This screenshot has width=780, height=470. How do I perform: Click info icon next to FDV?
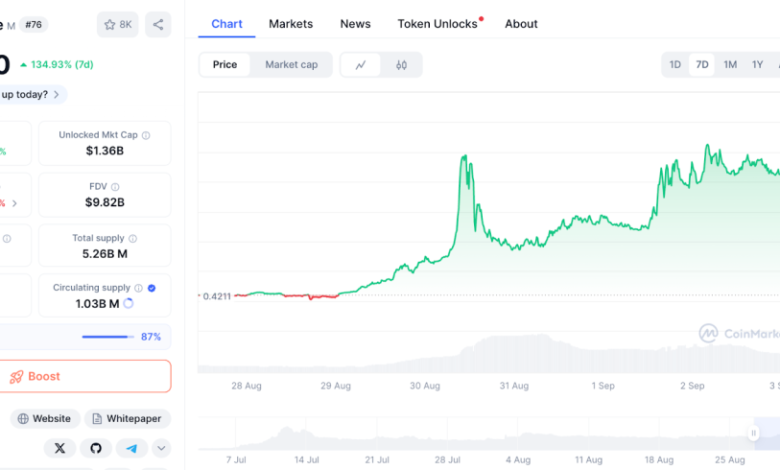[x=115, y=186]
